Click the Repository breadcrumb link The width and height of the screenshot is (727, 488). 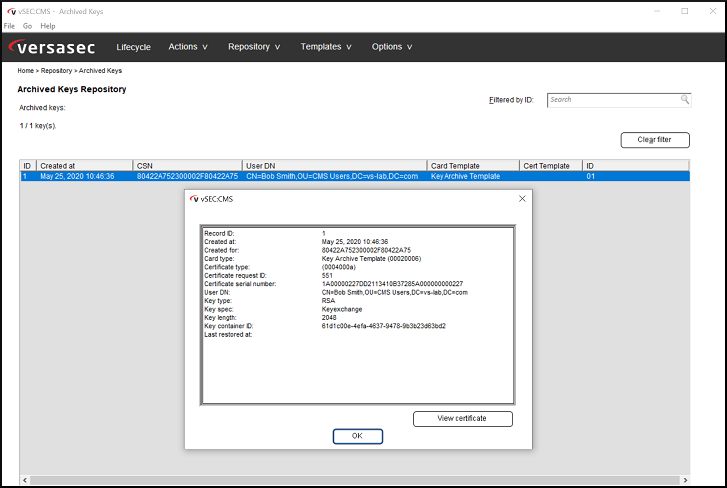click(x=56, y=70)
